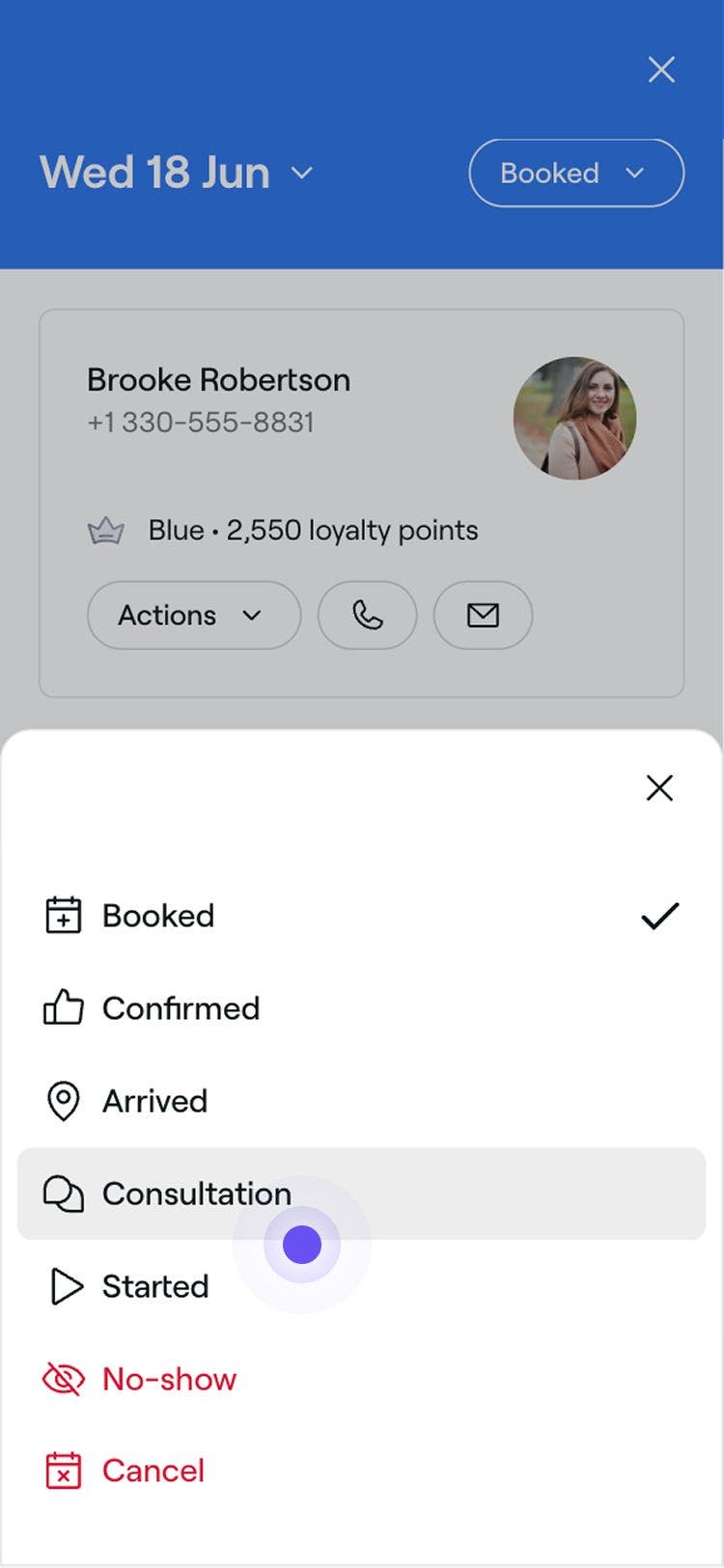
Task: Select the red No-show option
Action: click(170, 1379)
